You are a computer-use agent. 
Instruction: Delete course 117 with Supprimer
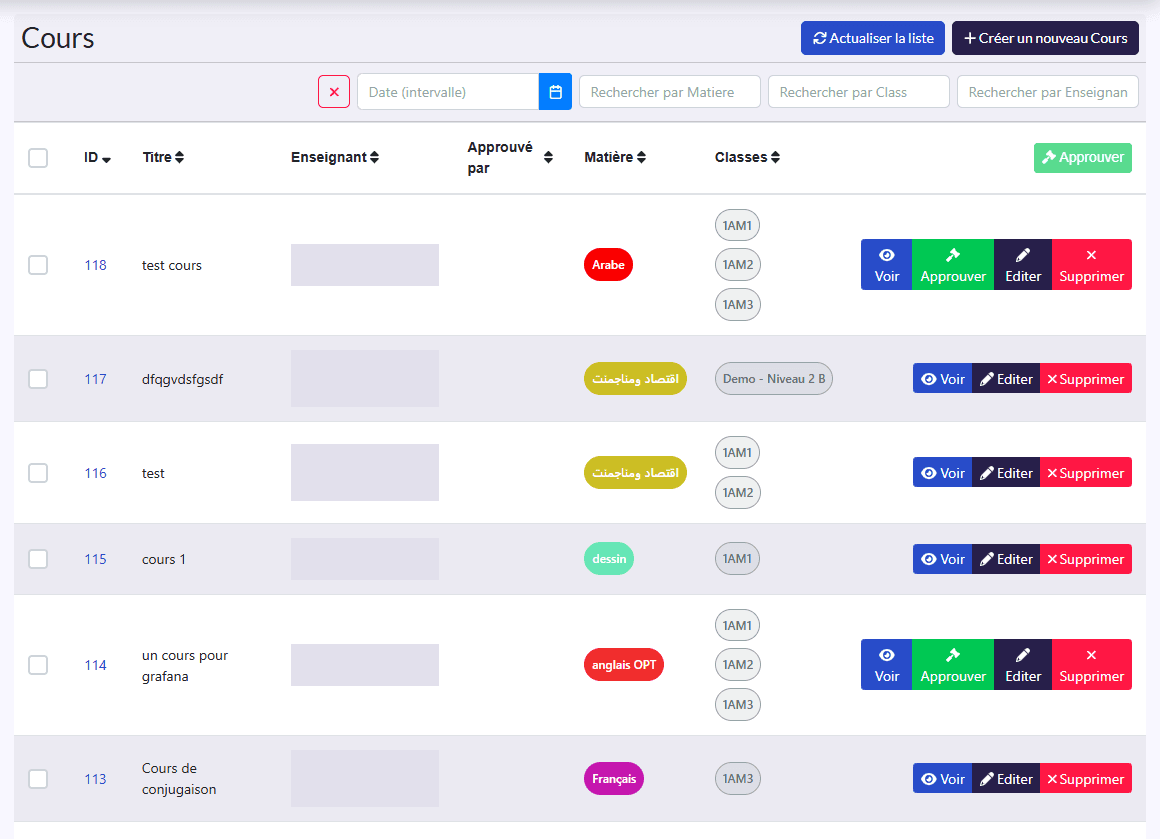tap(1086, 379)
